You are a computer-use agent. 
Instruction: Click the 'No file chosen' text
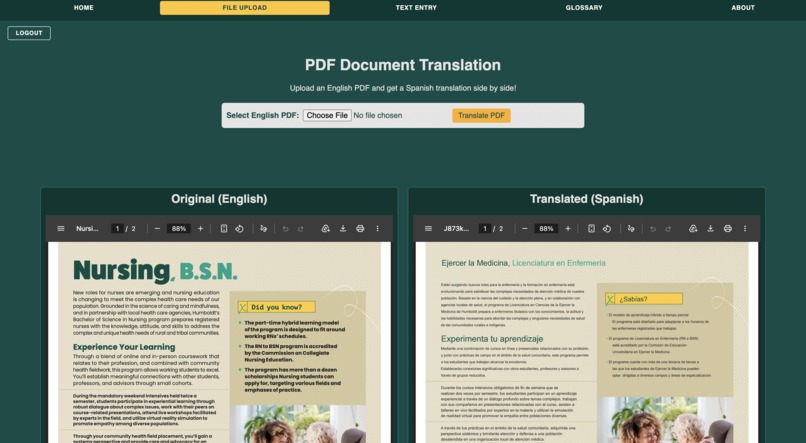coord(378,116)
